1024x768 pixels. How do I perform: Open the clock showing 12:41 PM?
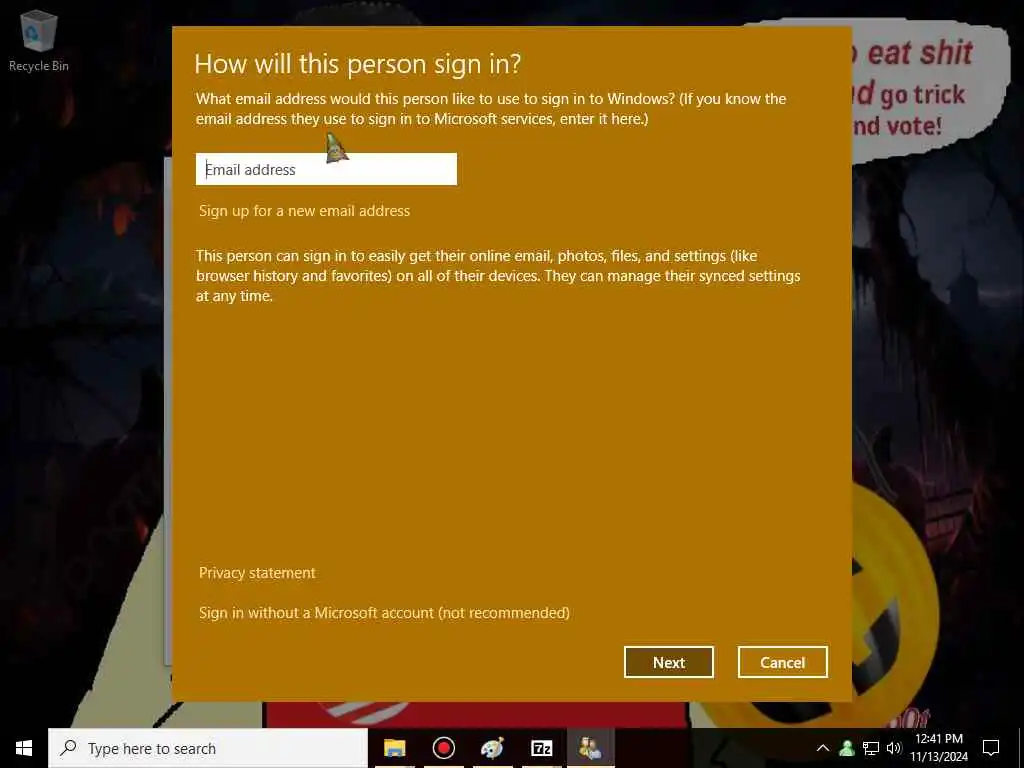[939, 748]
